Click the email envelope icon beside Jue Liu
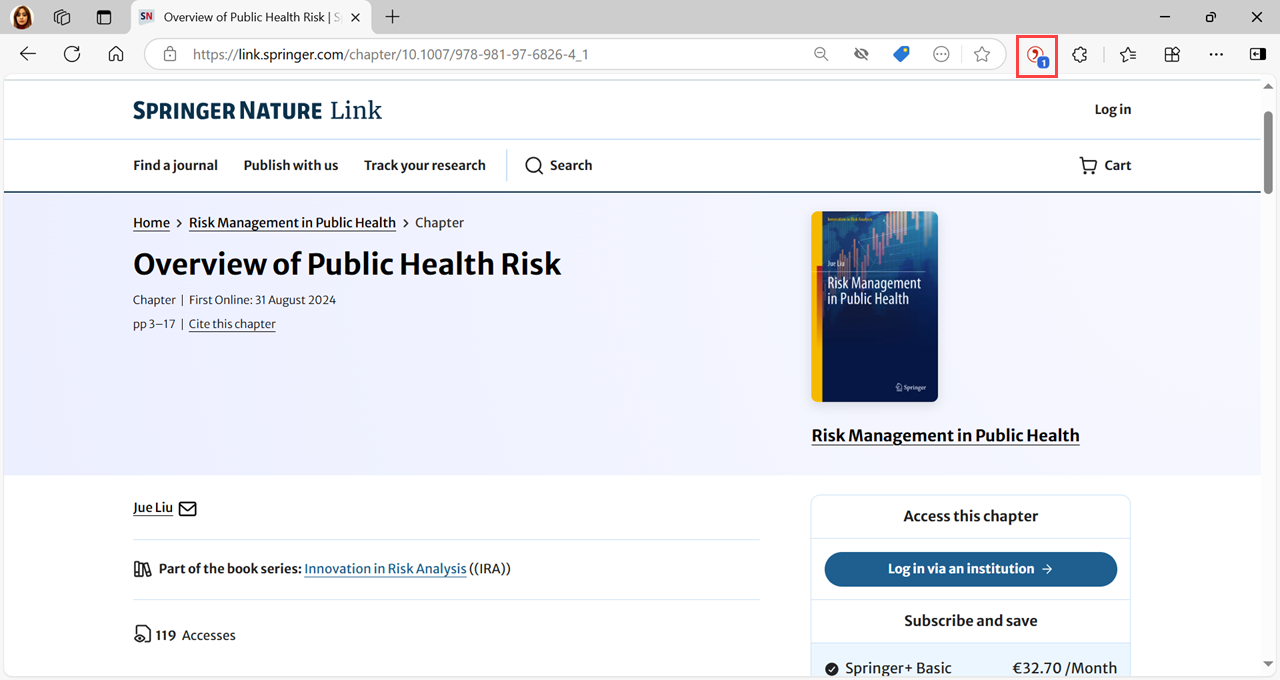 click(187, 508)
